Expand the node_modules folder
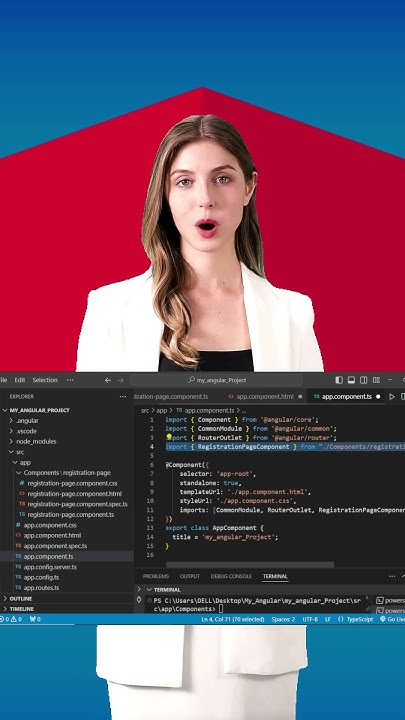 tap(67, 441)
